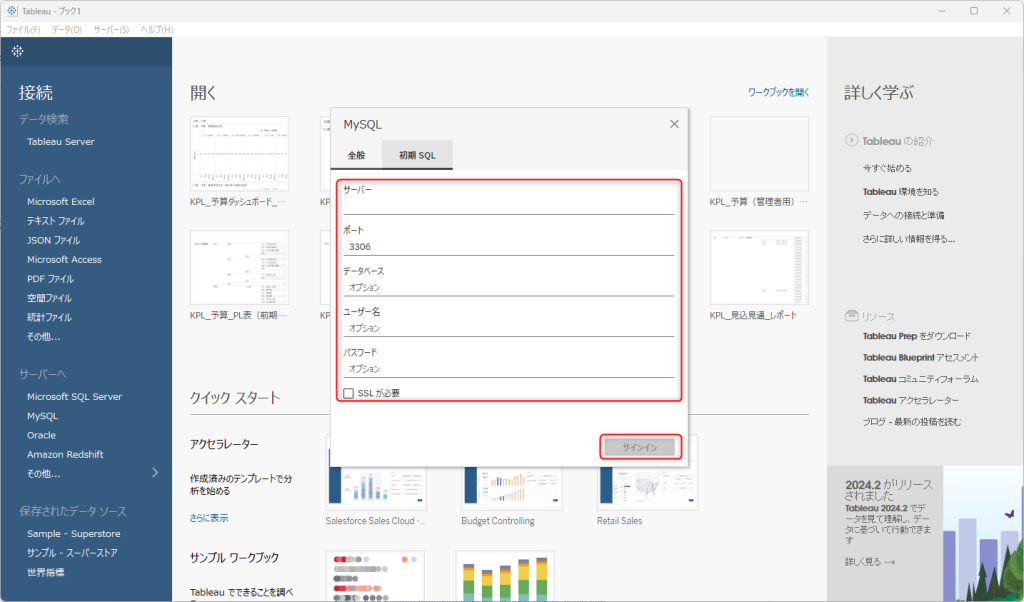
Task: Click the ポート field showing 3306
Action: 509,247
